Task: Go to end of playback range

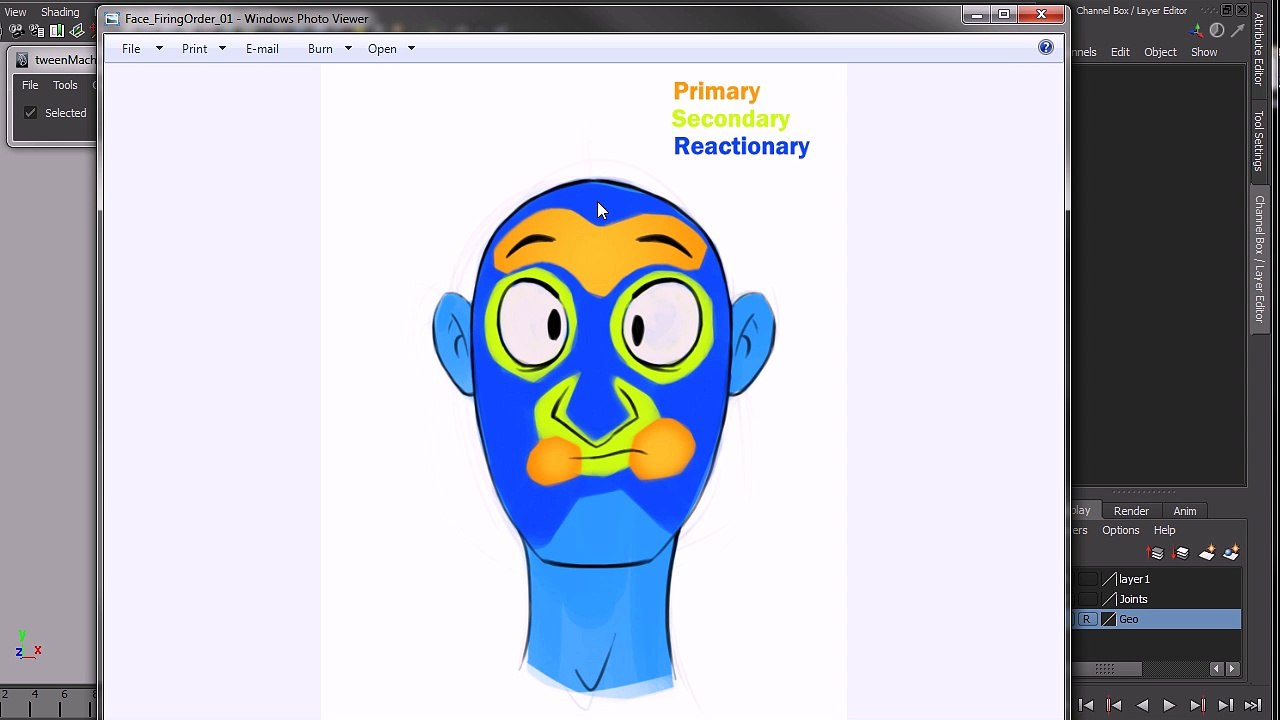Action: coord(1253,705)
